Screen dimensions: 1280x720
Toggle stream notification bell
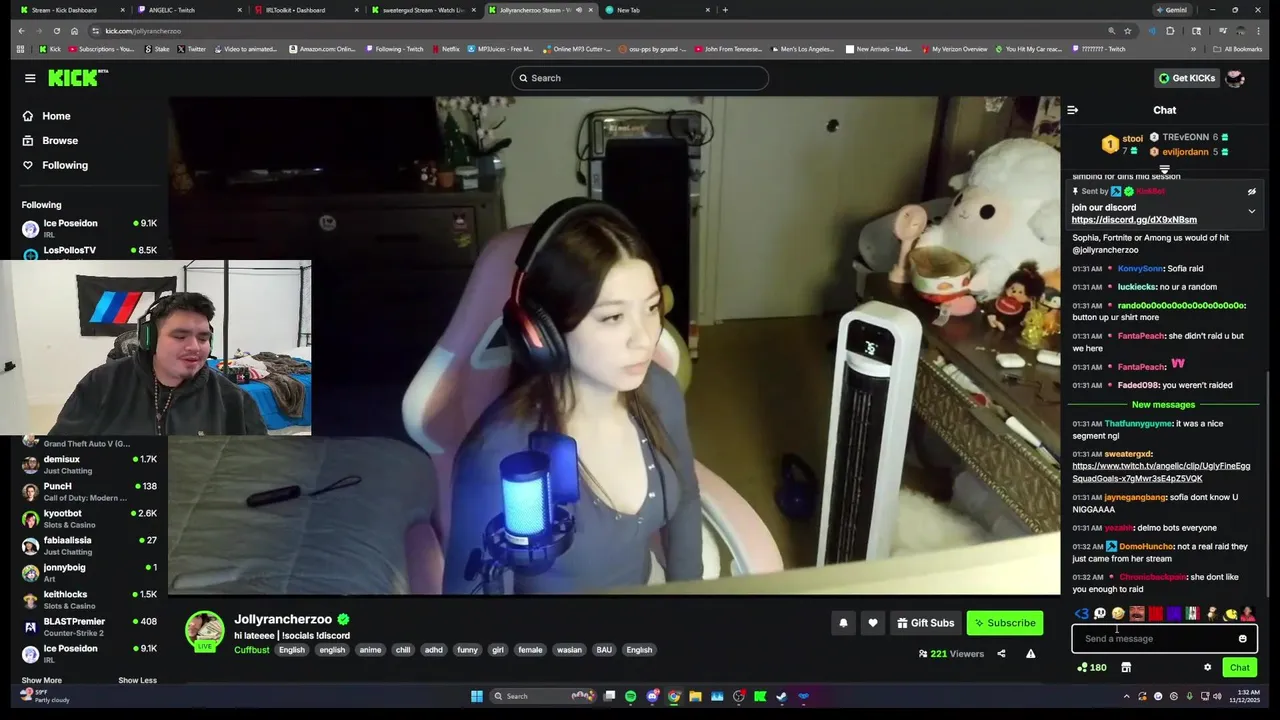click(x=843, y=623)
